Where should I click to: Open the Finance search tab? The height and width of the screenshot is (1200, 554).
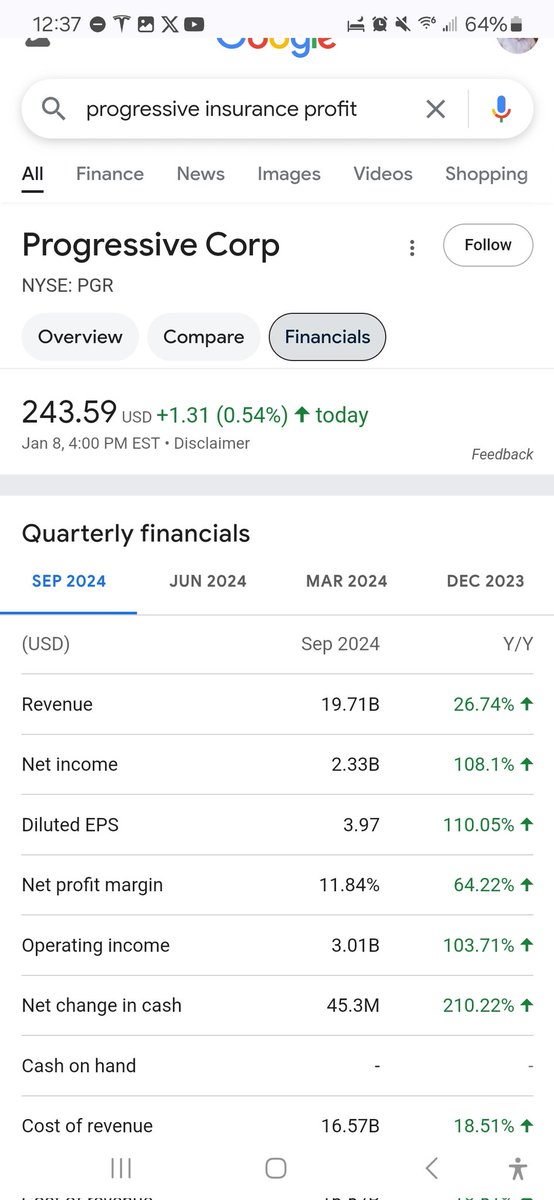(x=110, y=174)
